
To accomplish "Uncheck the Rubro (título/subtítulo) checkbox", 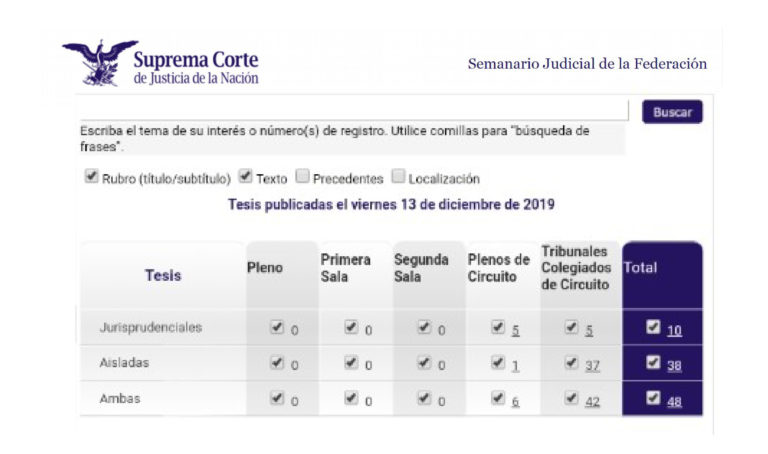I will tap(92, 176).
